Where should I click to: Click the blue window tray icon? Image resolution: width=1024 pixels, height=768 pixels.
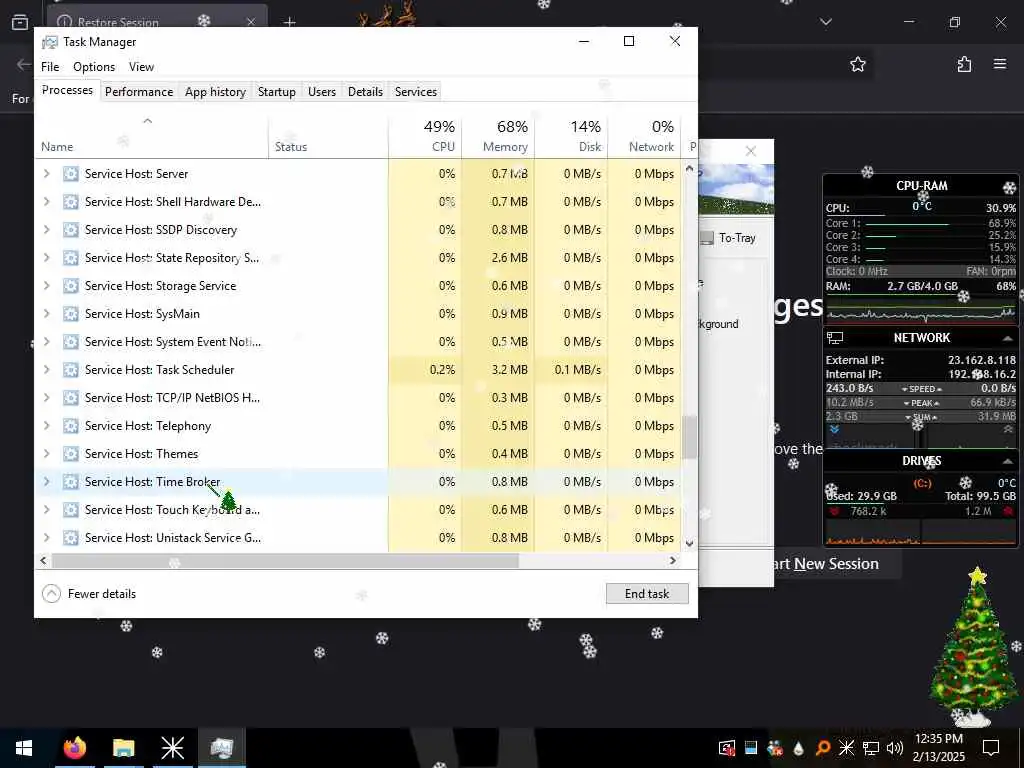click(x=750, y=748)
